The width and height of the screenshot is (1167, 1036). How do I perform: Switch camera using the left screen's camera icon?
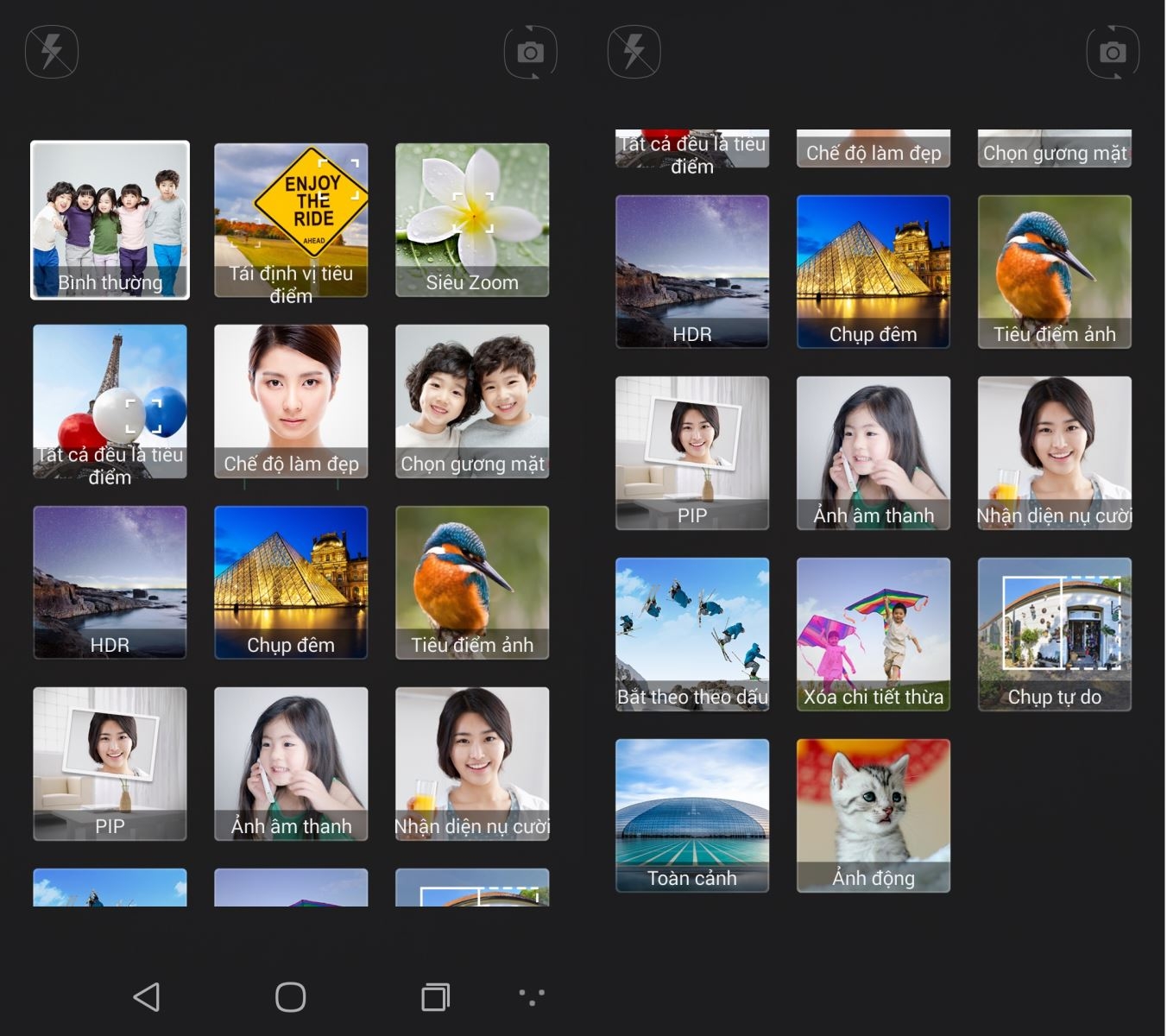(530, 52)
